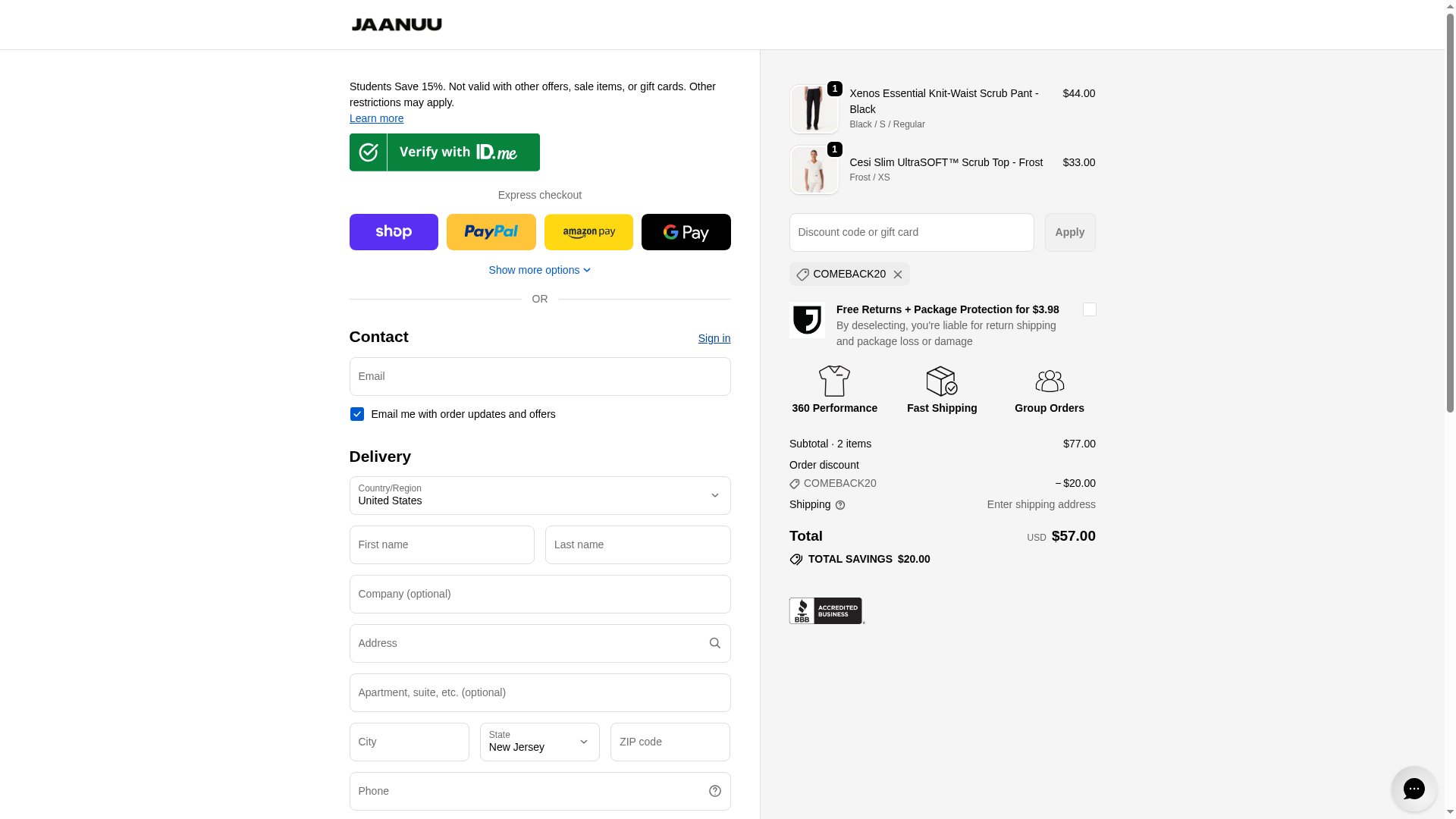The image size is (1456, 819).
Task: Click the Jaanuu logo
Action: (397, 24)
